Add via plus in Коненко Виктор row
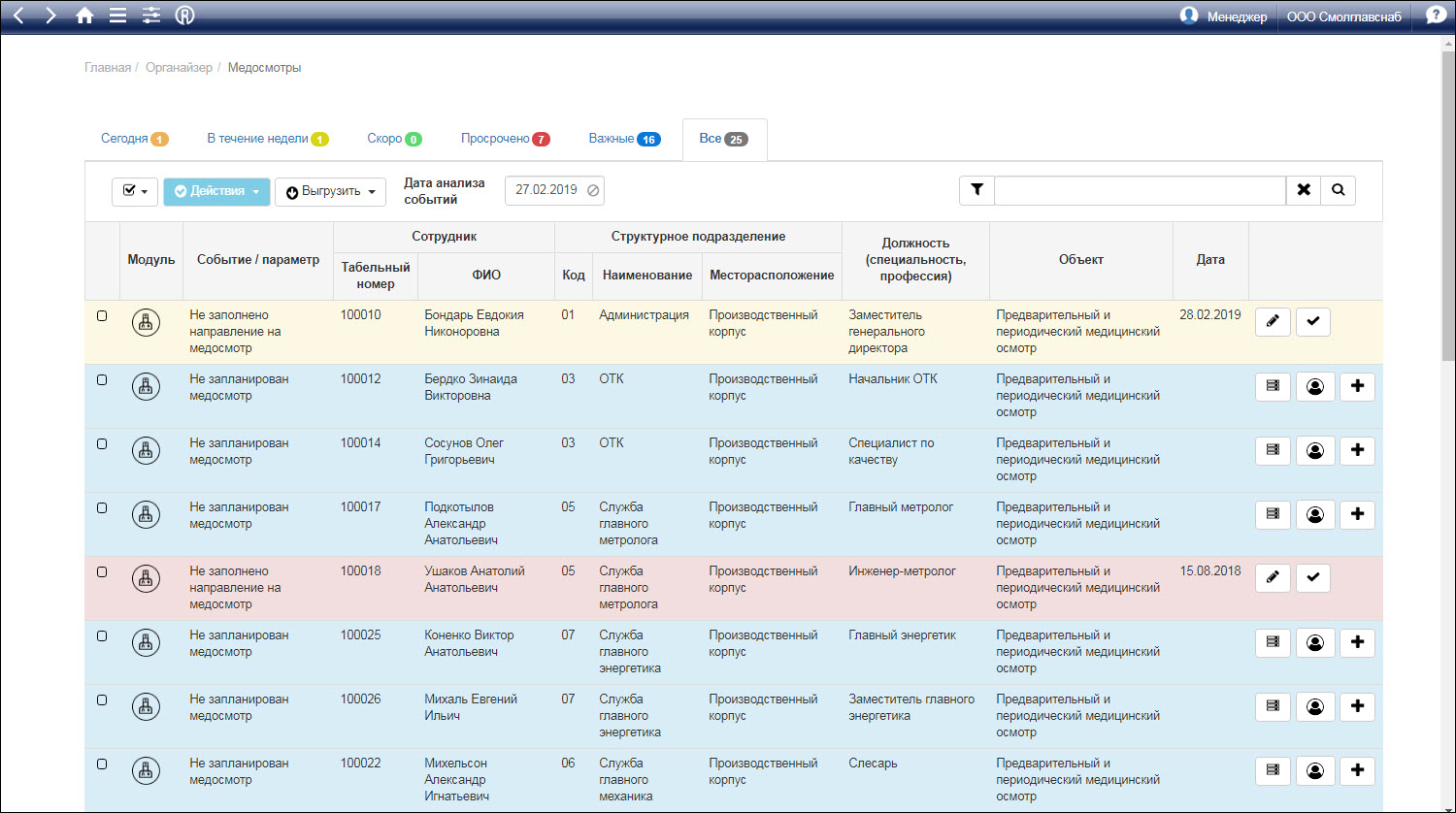 [1357, 642]
